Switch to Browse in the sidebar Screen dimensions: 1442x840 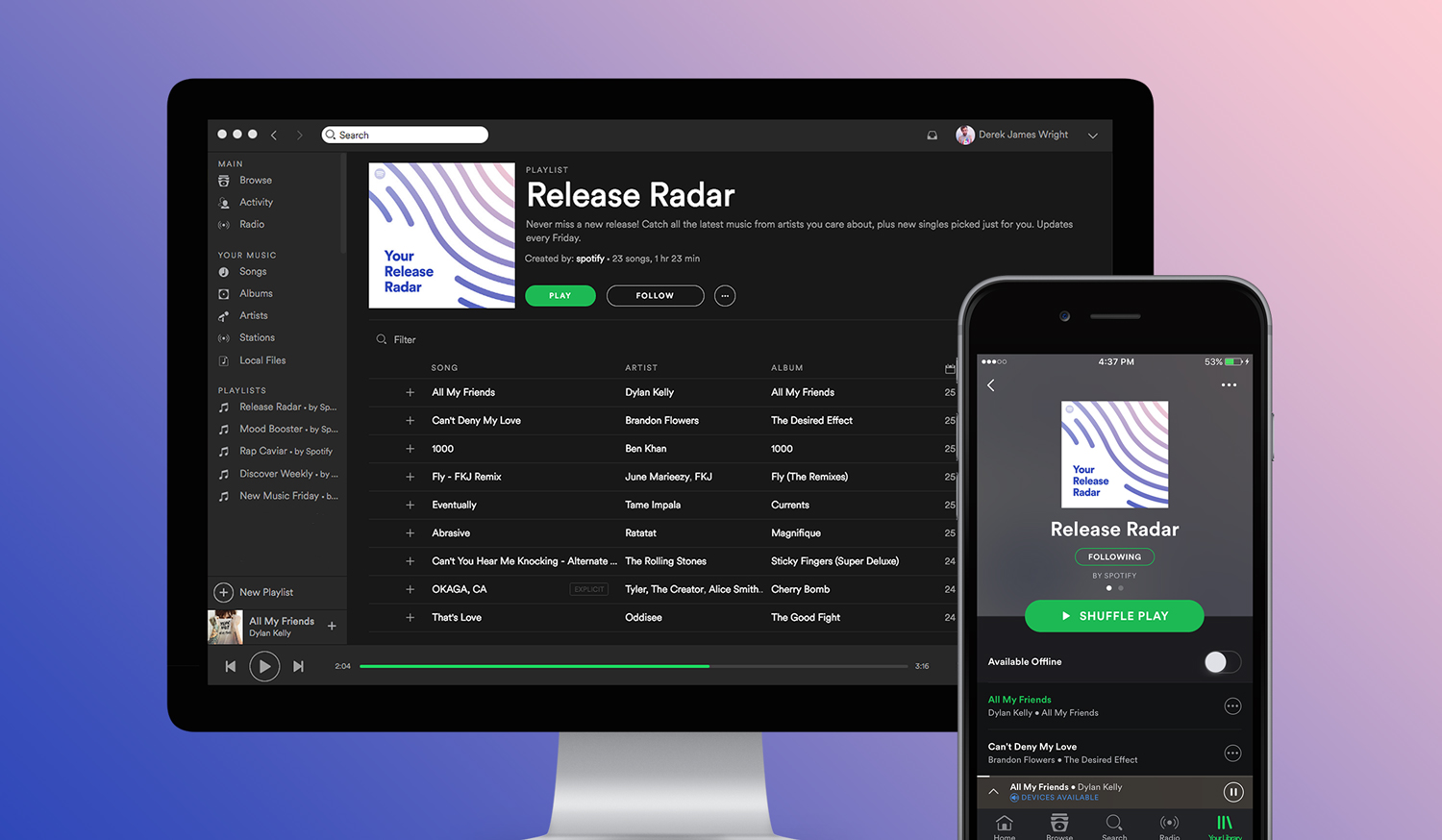(x=256, y=180)
